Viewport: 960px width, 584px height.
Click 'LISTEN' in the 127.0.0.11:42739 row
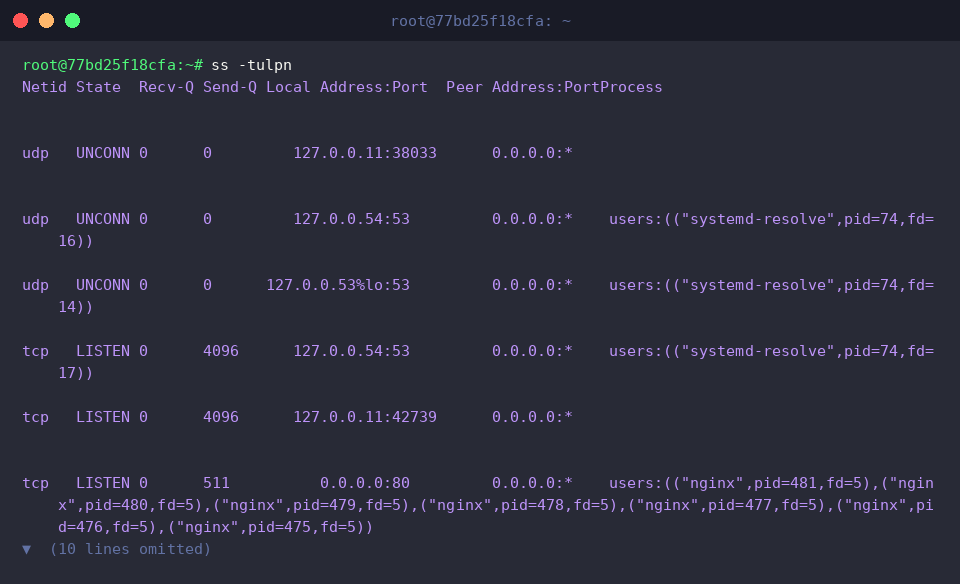[103, 417]
